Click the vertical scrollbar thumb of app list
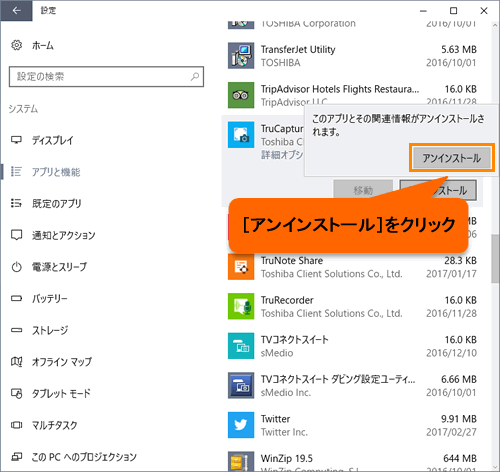The image size is (500, 472). tap(495, 259)
